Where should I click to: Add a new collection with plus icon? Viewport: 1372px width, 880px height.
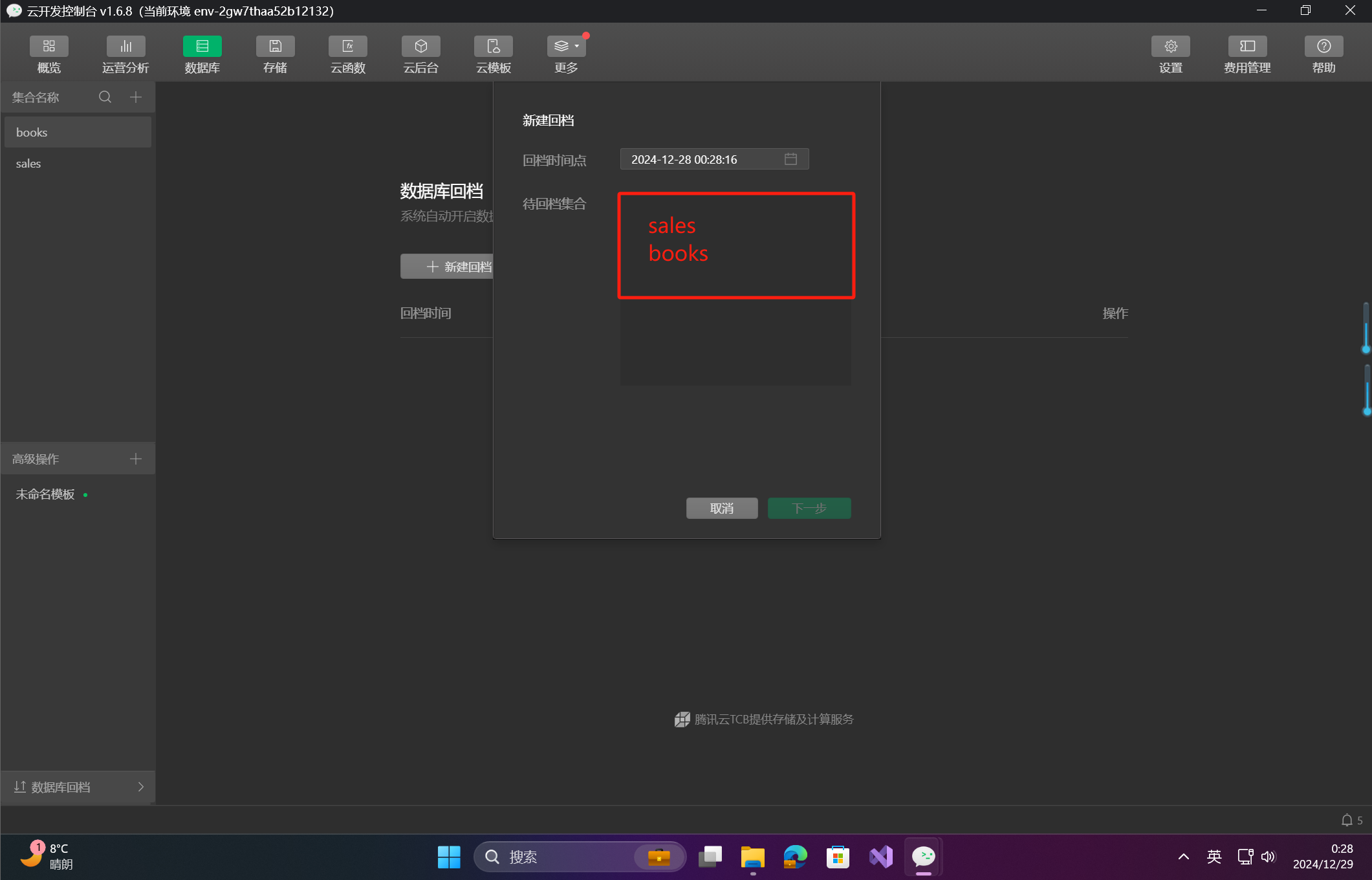[136, 97]
